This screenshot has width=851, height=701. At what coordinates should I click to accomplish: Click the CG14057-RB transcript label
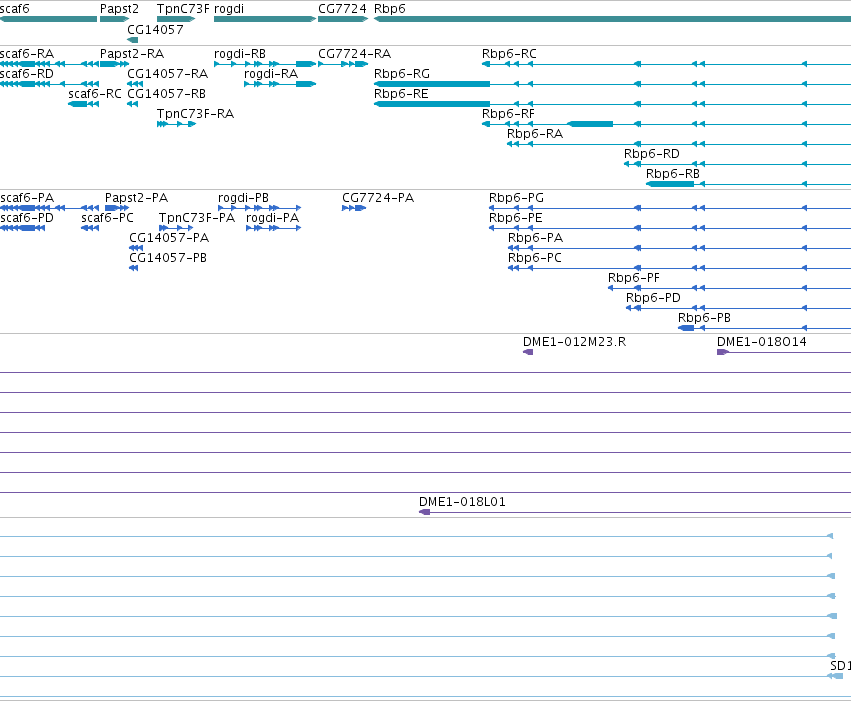167,93
